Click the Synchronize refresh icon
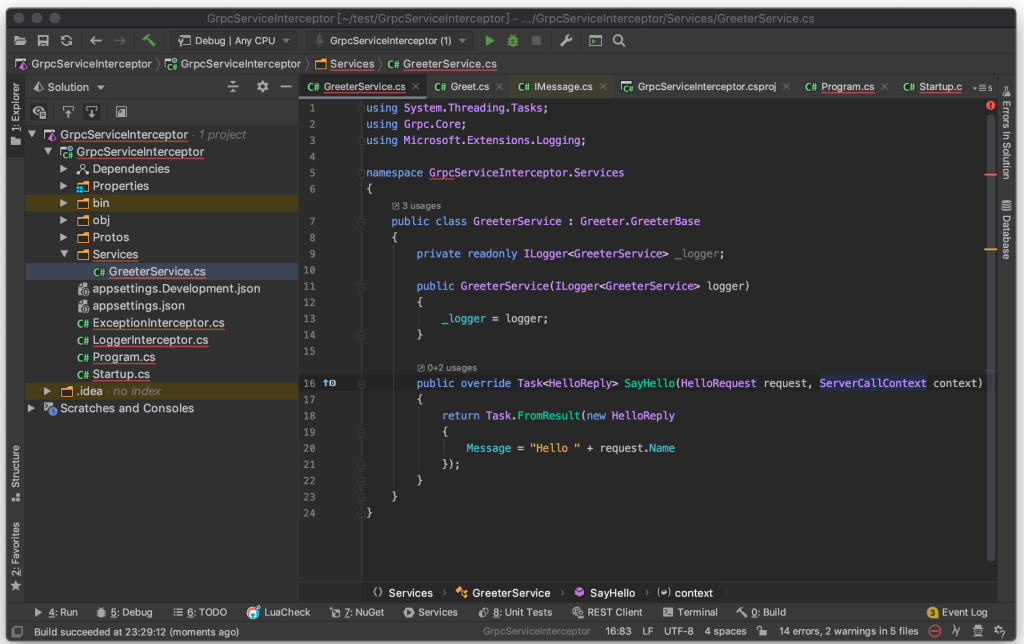Image resolution: width=1024 pixels, height=644 pixels. click(x=67, y=40)
